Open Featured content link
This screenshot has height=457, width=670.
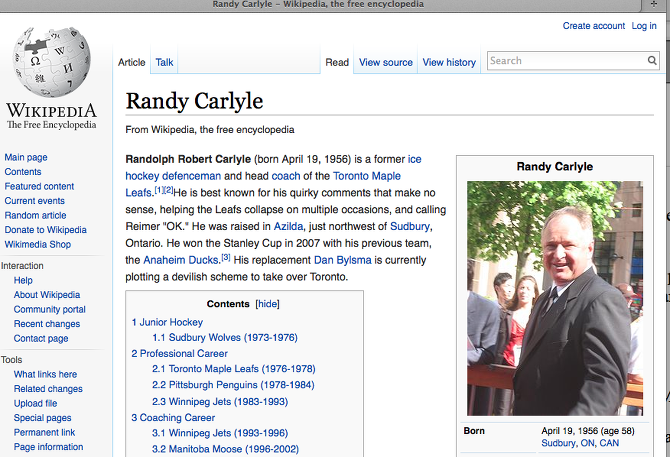(39, 186)
